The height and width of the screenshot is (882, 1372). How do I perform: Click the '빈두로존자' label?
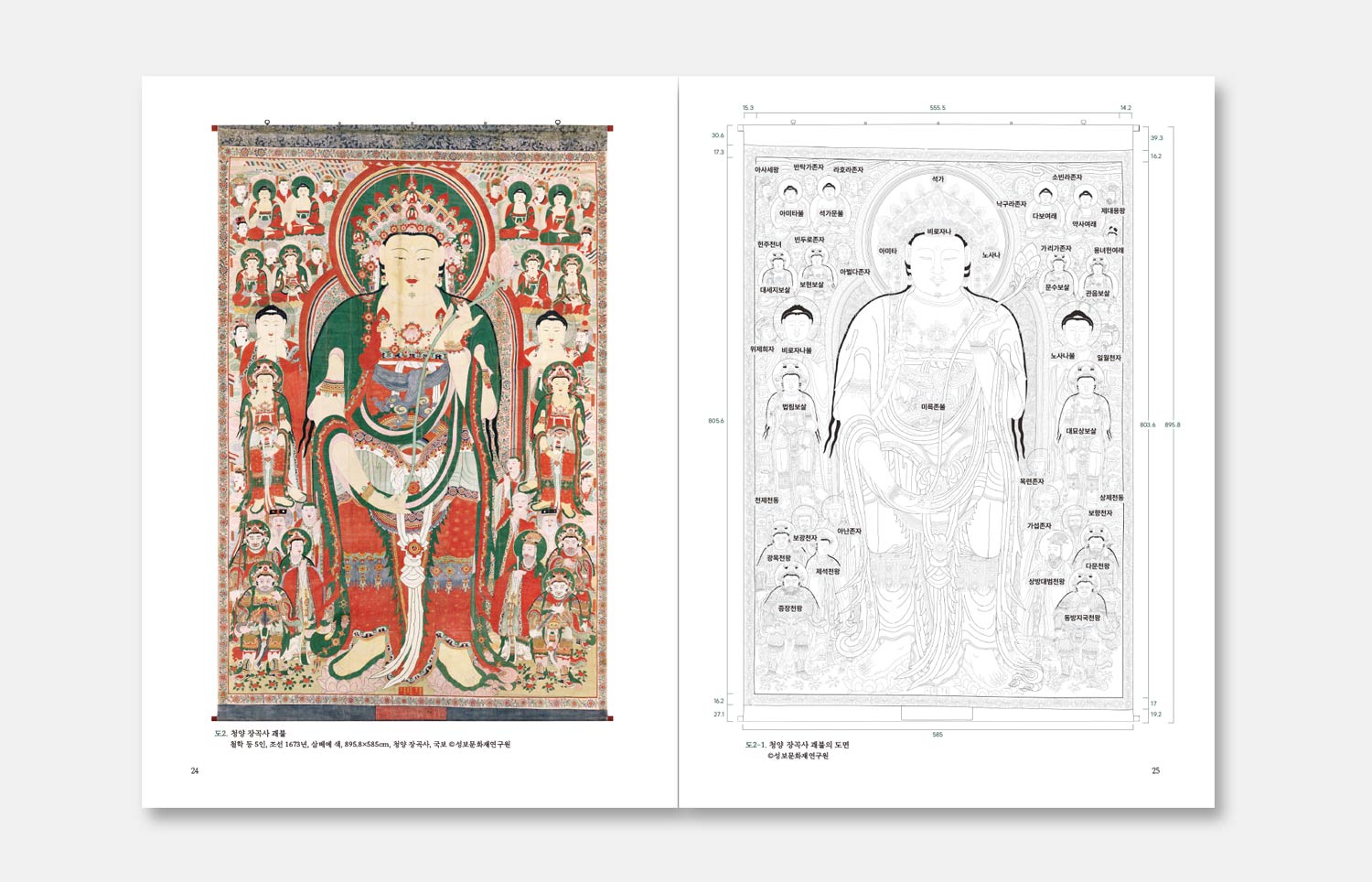pyautogui.click(x=809, y=240)
